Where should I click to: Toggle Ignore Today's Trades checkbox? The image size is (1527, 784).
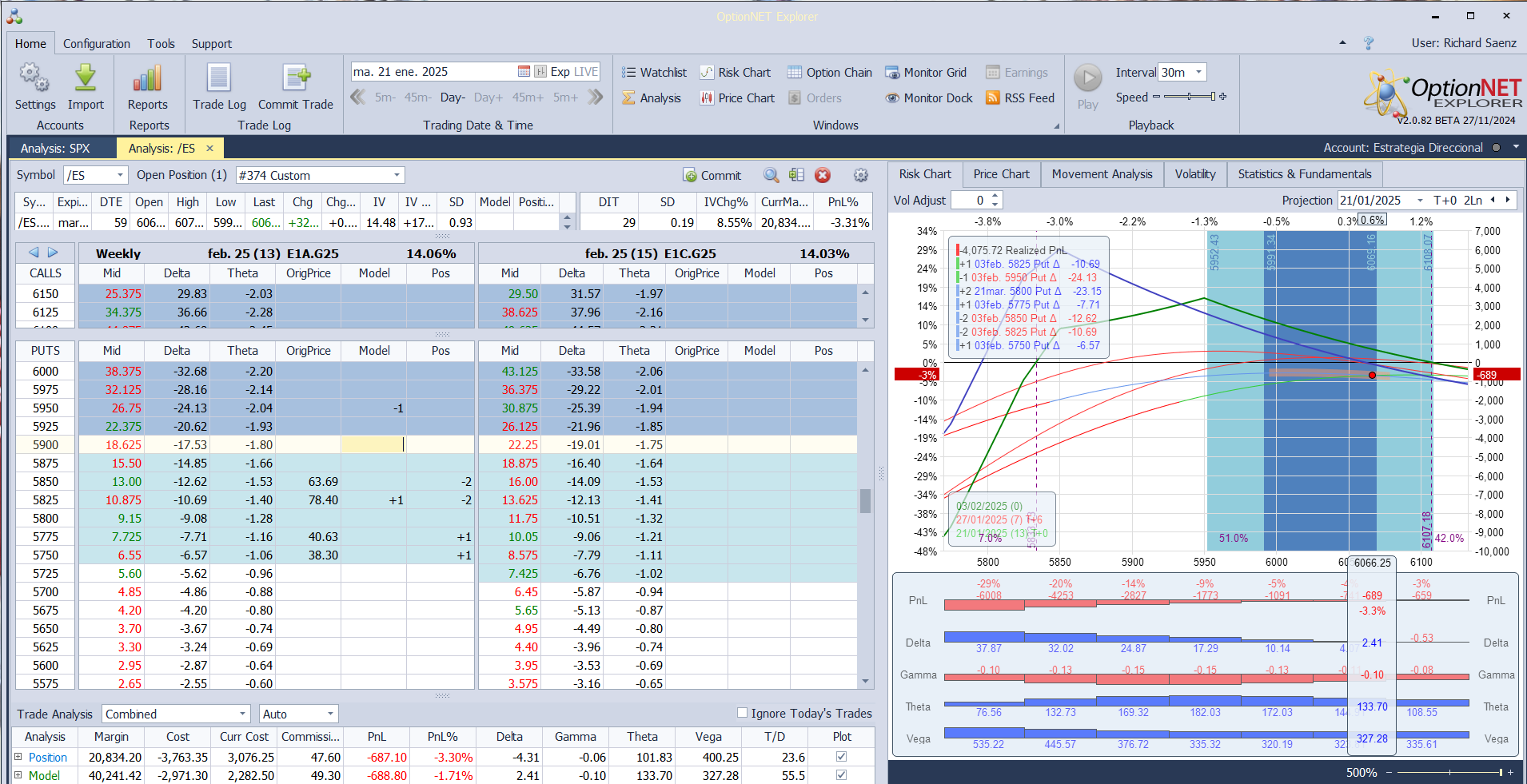click(742, 713)
